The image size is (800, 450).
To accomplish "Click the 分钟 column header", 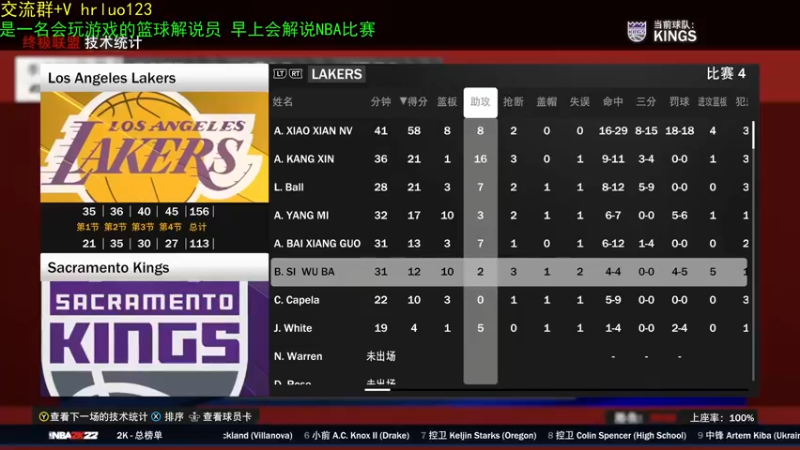I will [x=381, y=102].
